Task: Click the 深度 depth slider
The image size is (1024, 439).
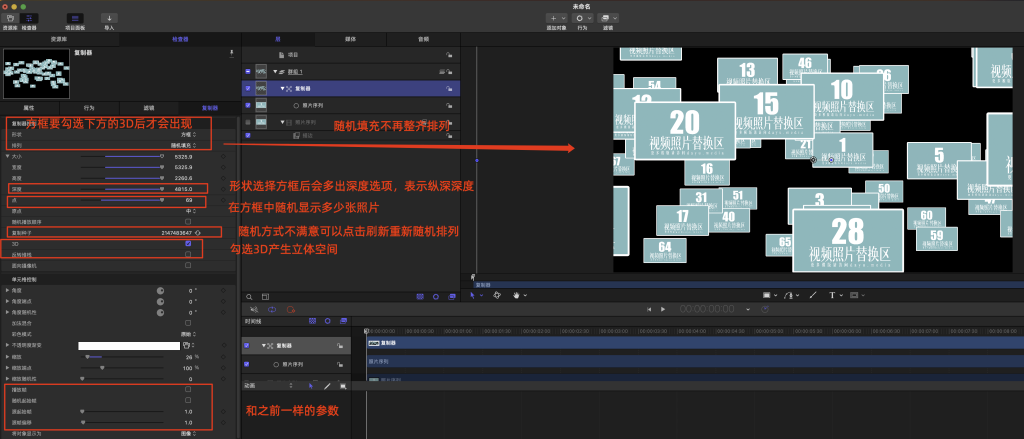Action: [x=135, y=188]
